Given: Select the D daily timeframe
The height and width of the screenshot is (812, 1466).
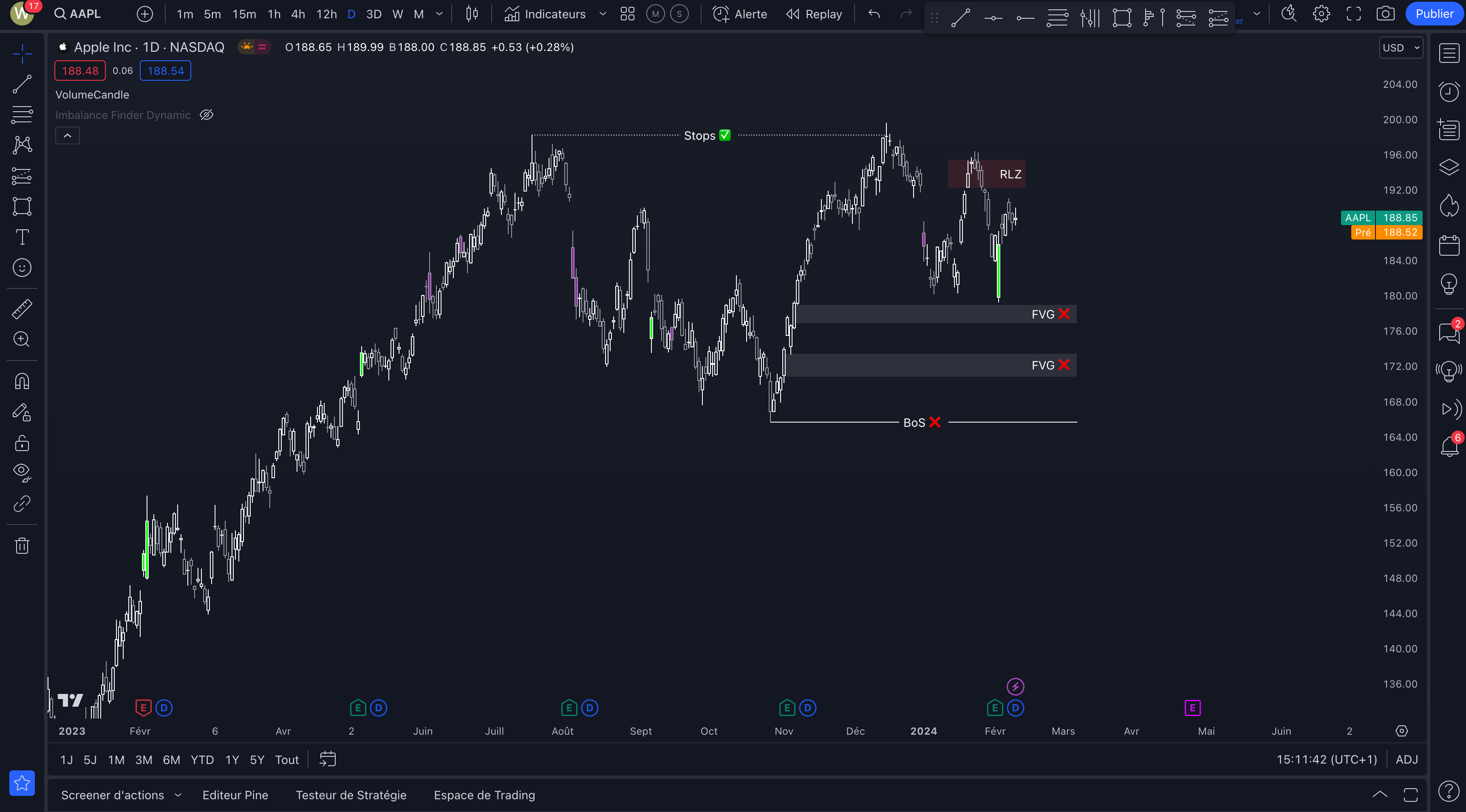Looking at the screenshot, I should [351, 14].
